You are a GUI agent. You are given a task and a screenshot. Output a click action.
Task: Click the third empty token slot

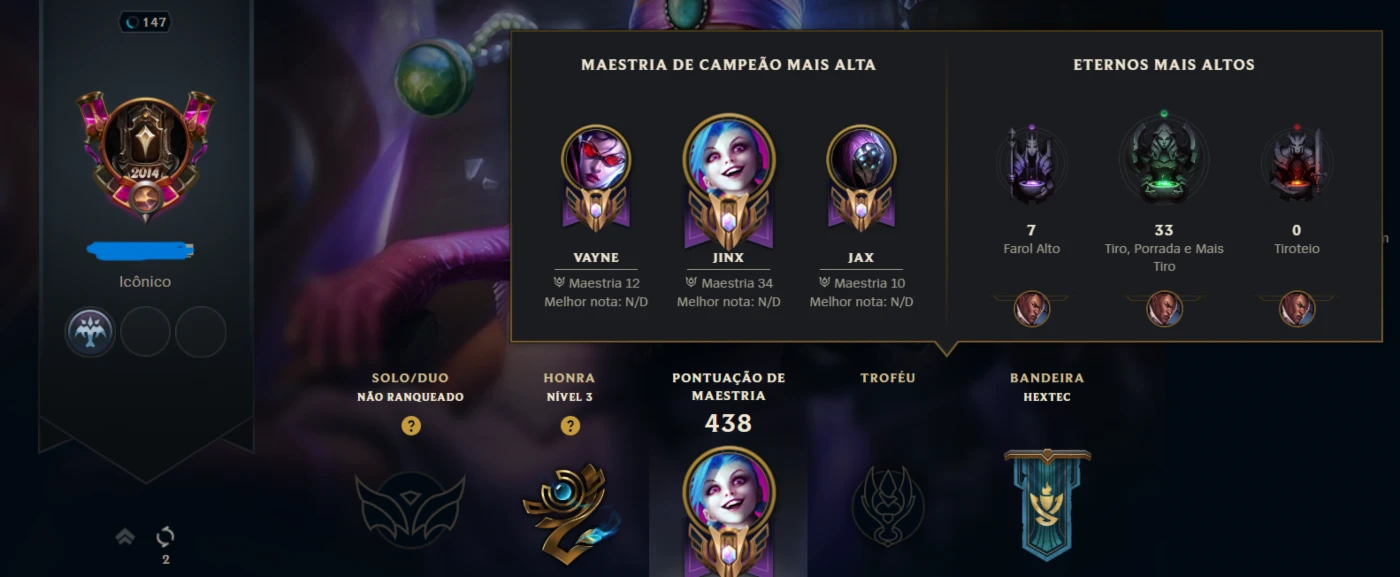[x=201, y=332]
